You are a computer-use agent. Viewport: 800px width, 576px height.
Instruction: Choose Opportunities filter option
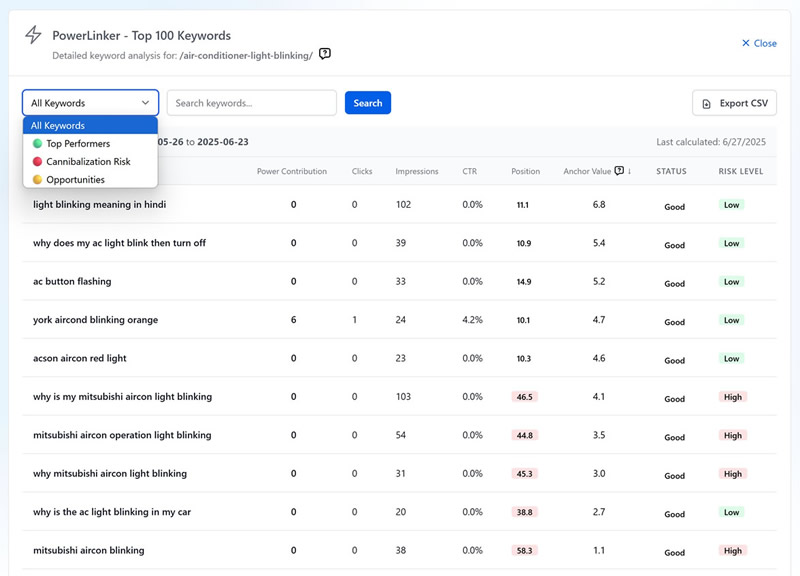(90, 180)
